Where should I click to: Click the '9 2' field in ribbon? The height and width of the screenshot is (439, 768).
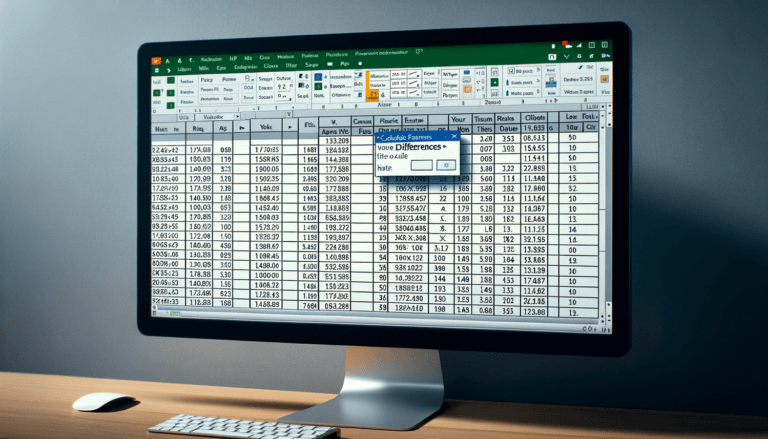click(x=283, y=86)
